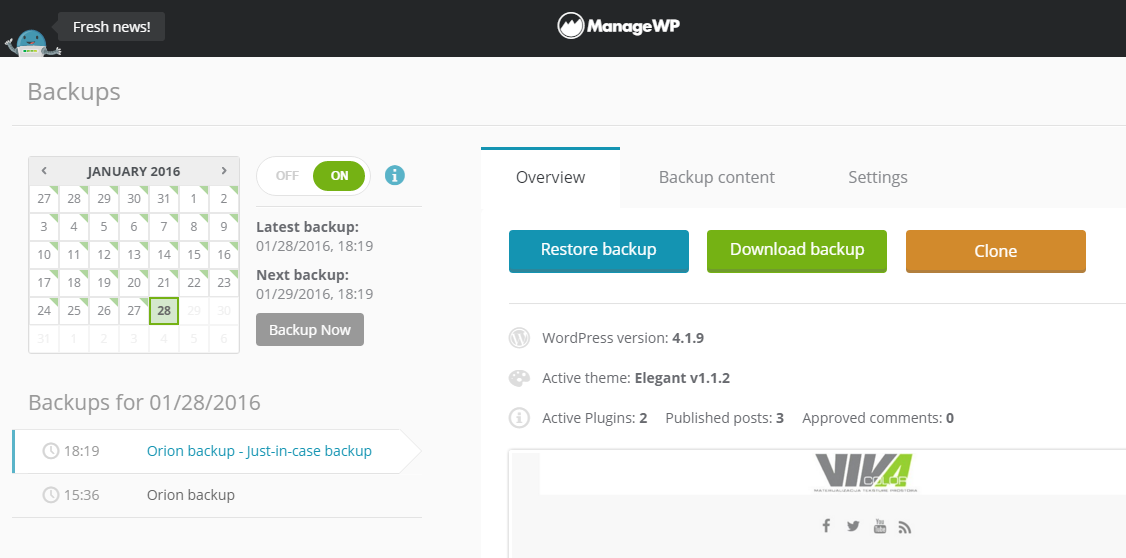Click the Twitter icon in site preview
Image resolution: width=1126 pixels, height=558 pixels.
(853, 526)
